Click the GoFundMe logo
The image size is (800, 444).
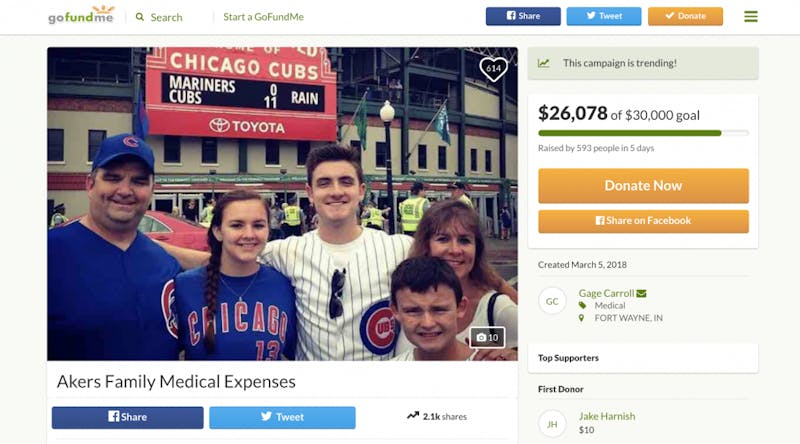click(81, 15)
